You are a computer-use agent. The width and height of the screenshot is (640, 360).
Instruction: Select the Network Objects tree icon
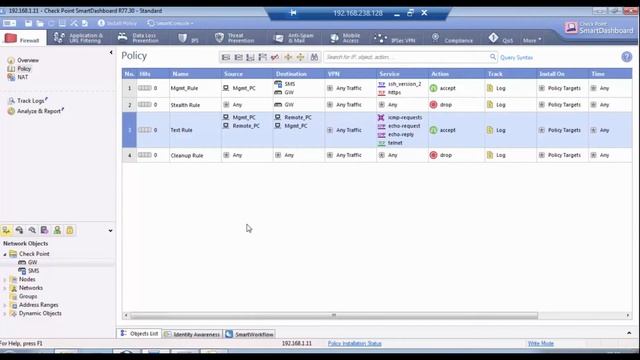pos(7,230)
